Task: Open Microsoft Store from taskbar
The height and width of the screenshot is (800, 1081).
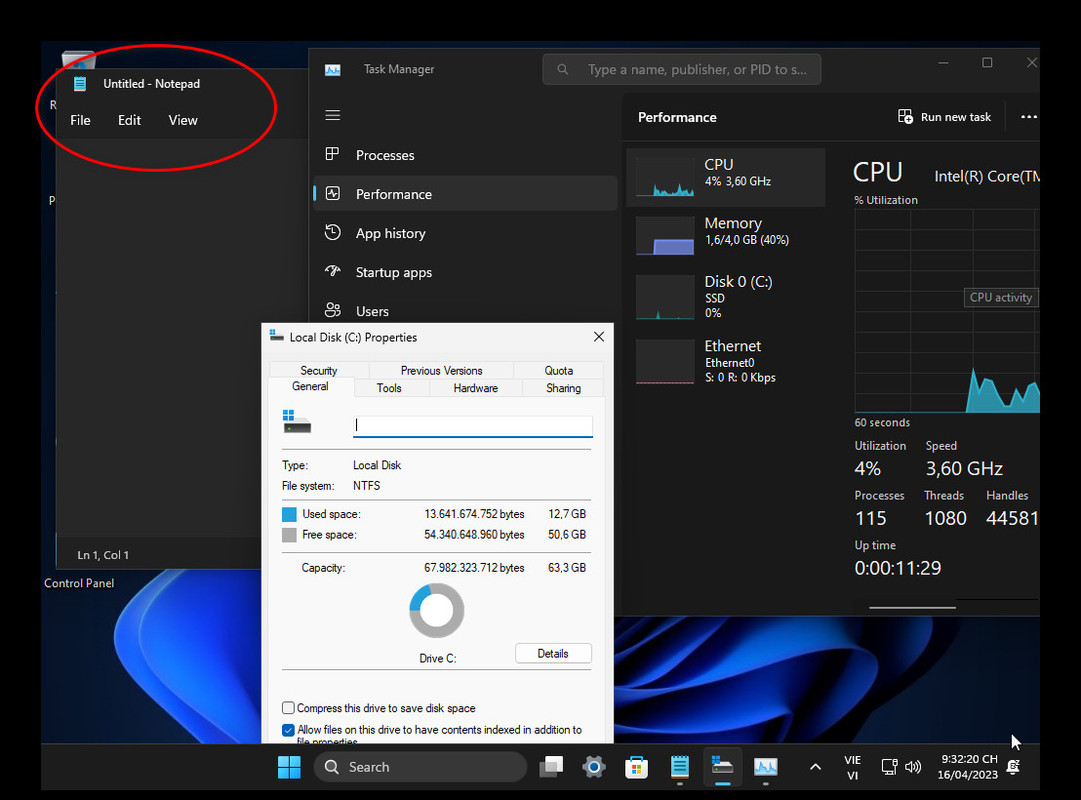Action: pyautogui.click(x=636, y=767)
